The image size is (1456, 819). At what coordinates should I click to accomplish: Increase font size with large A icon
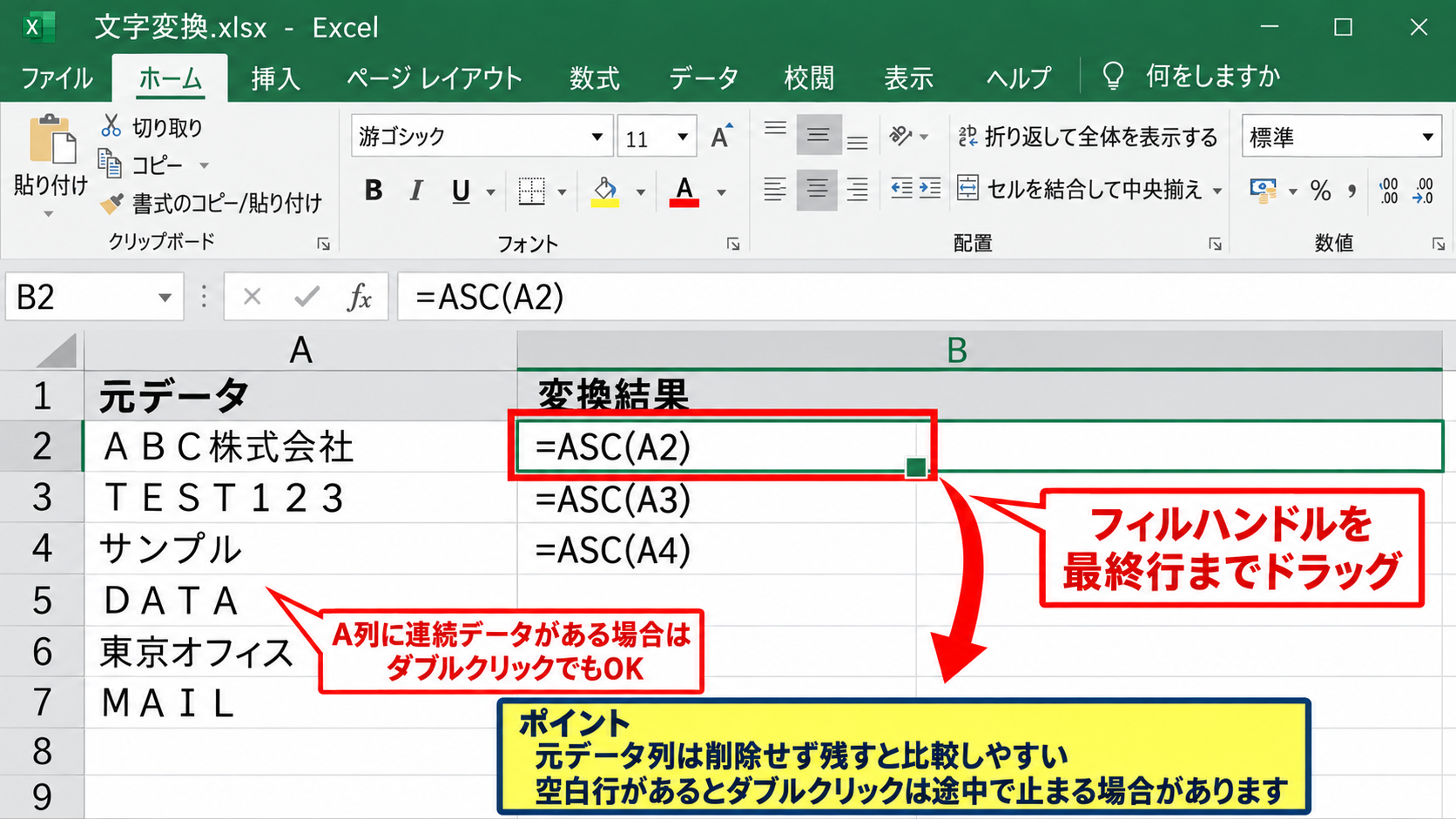coord(721,137)
